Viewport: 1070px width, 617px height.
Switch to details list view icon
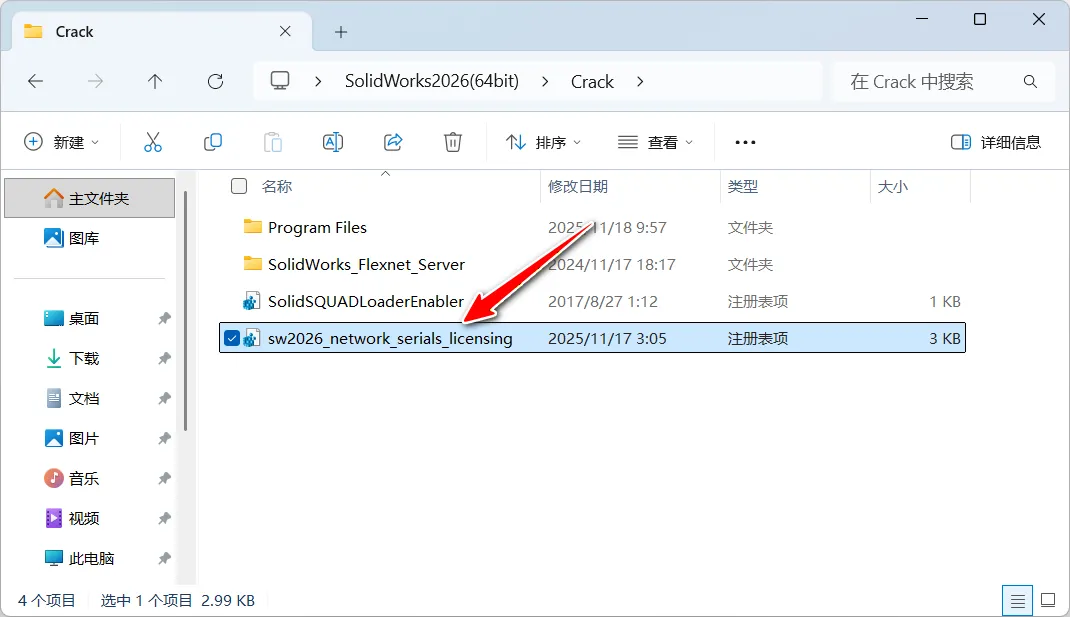point(1017,601)
